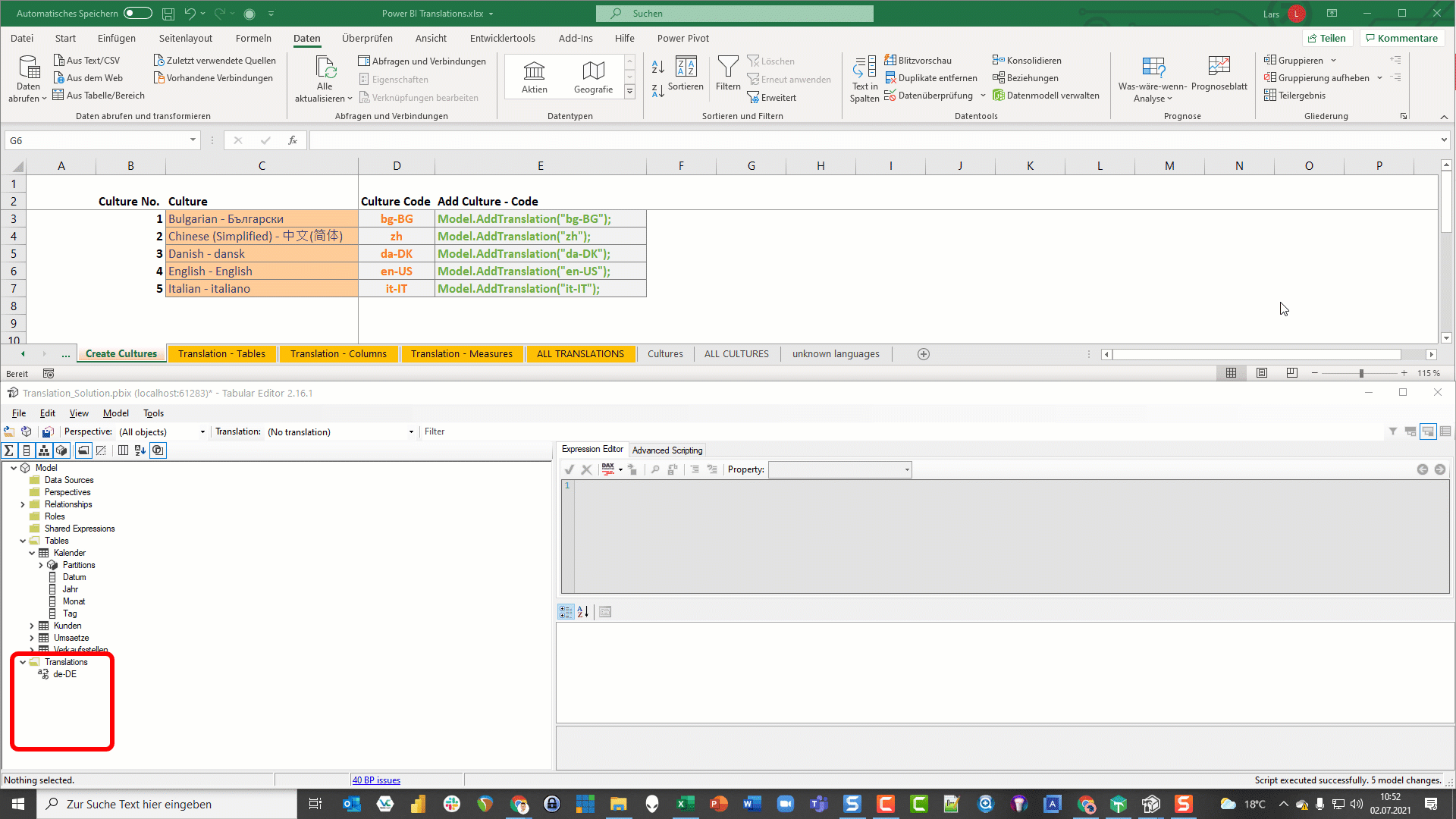Screen dimensions: 1456x819
Task: Click Tabular Editor open file icon
Action: [x=9, y=431]
